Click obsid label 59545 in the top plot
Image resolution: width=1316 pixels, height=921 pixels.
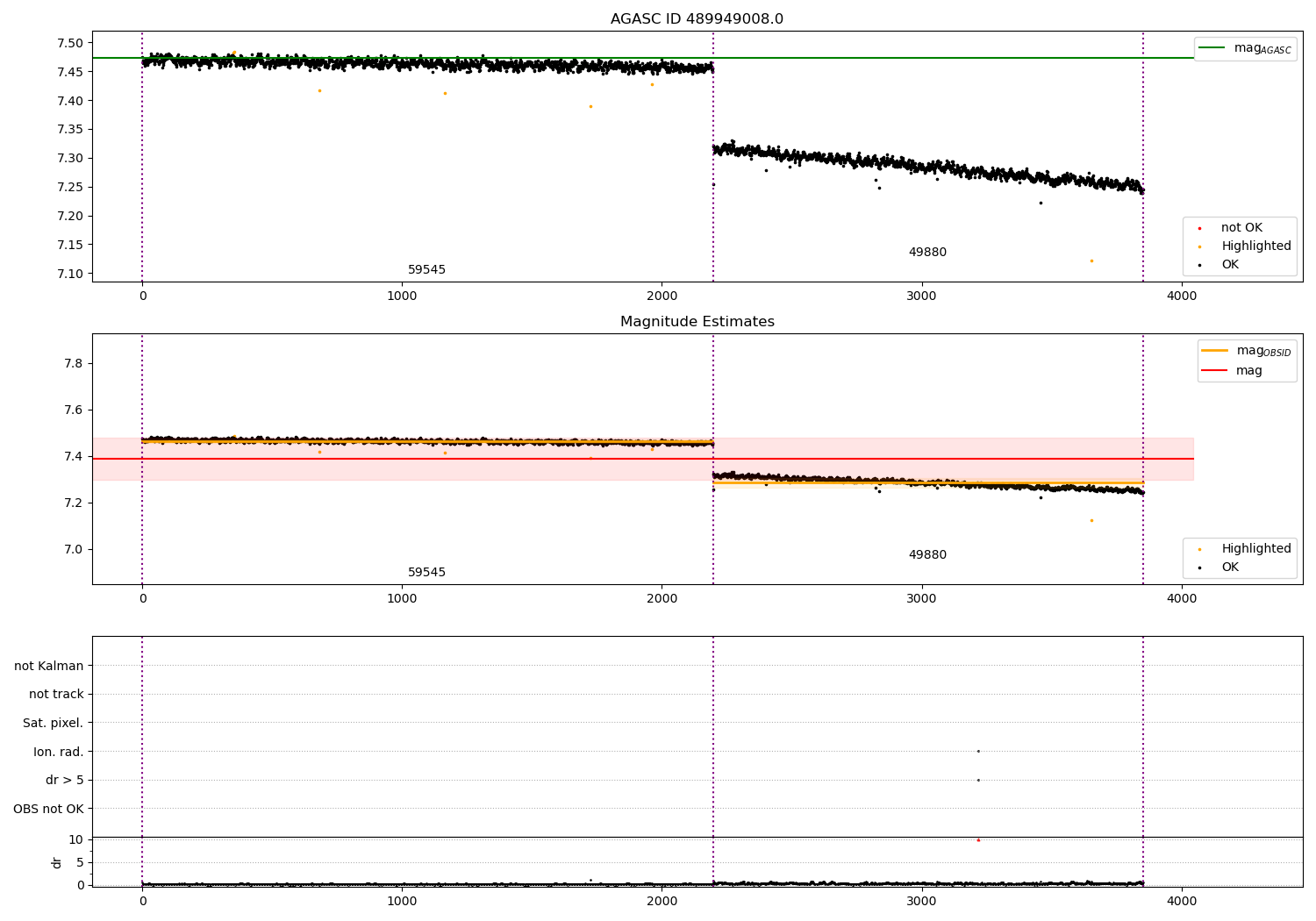point(426,270)
